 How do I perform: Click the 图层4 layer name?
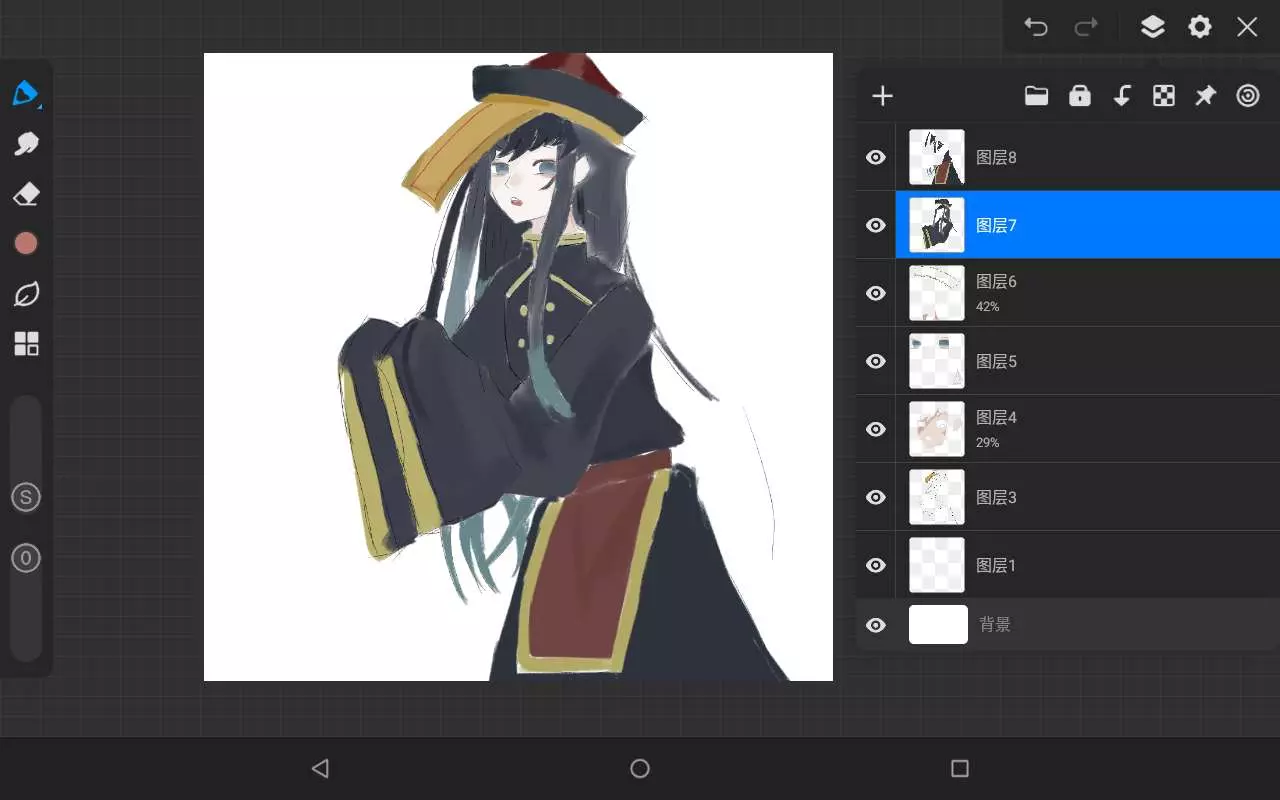coord(996,418)
